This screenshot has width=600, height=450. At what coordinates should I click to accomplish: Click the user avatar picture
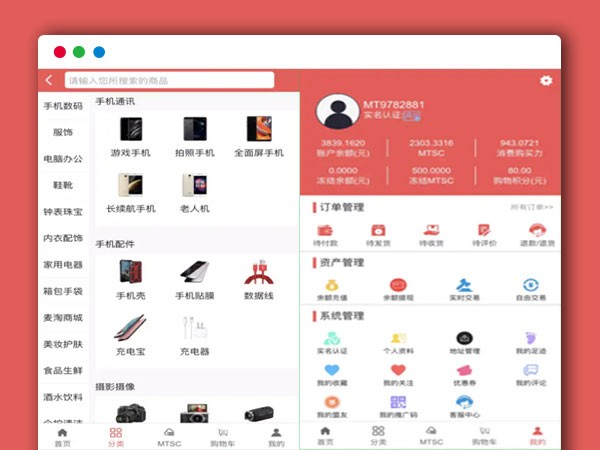[337, 113]
